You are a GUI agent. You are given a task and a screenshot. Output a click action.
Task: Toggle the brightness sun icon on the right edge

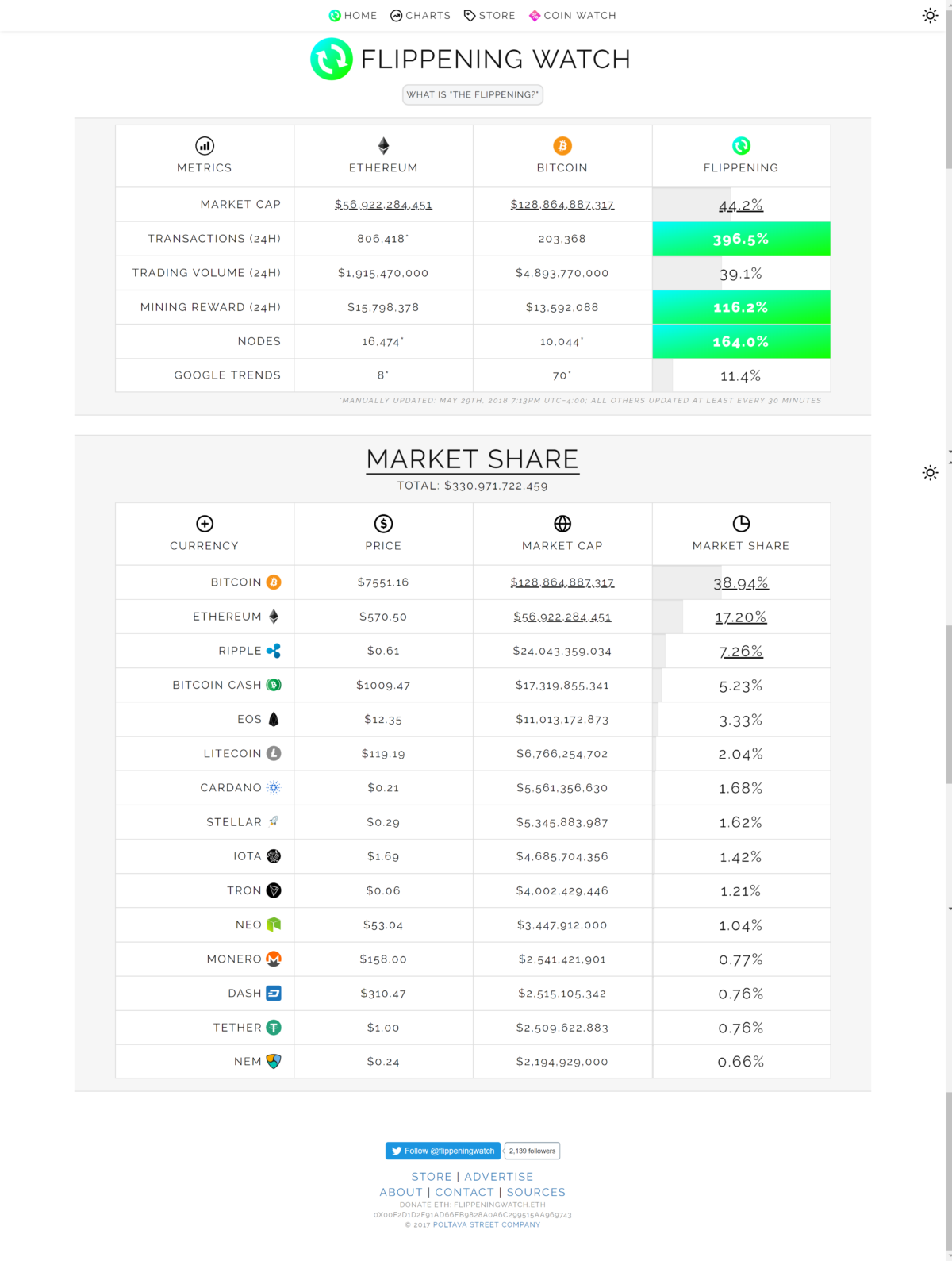930,473
